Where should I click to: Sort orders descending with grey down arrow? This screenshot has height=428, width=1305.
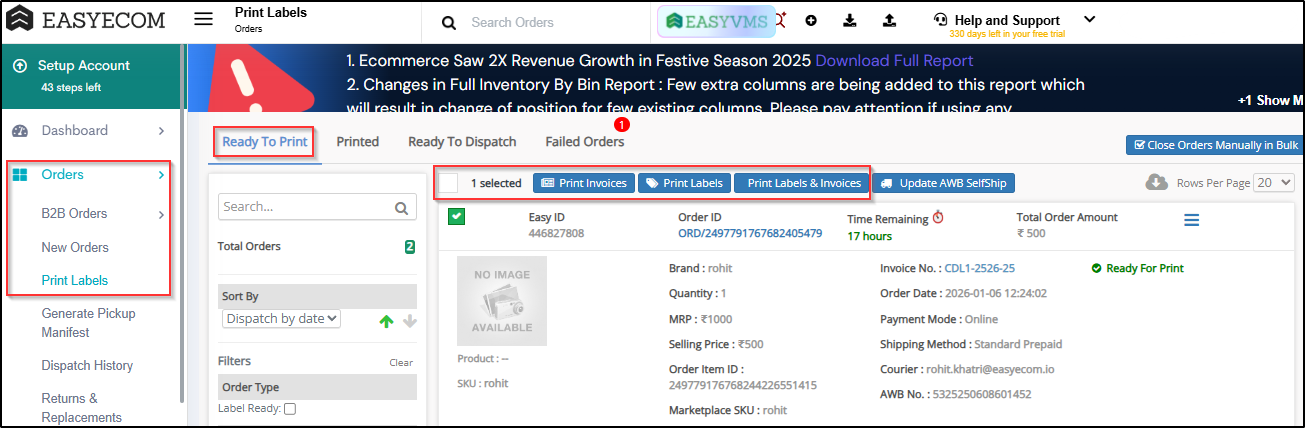408,321
